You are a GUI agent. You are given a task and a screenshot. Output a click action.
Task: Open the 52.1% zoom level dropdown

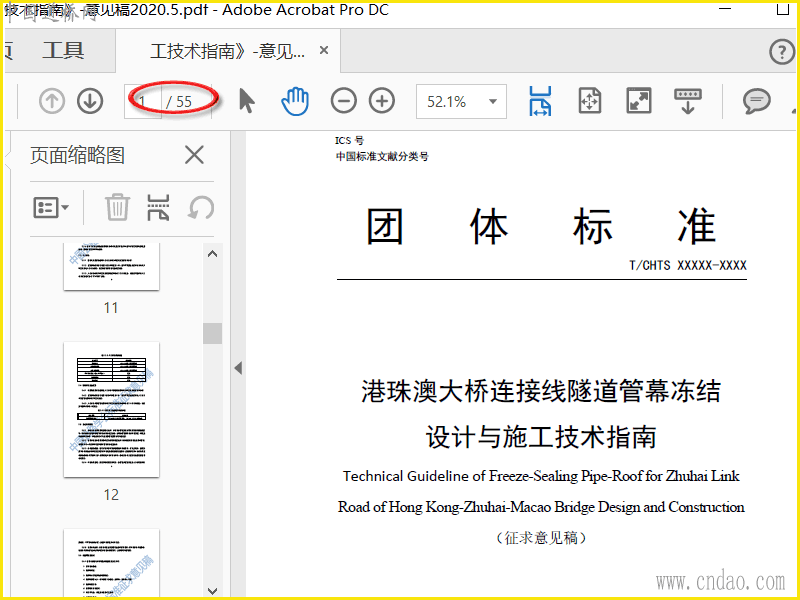pyautogui.click(x=461, y=102)
